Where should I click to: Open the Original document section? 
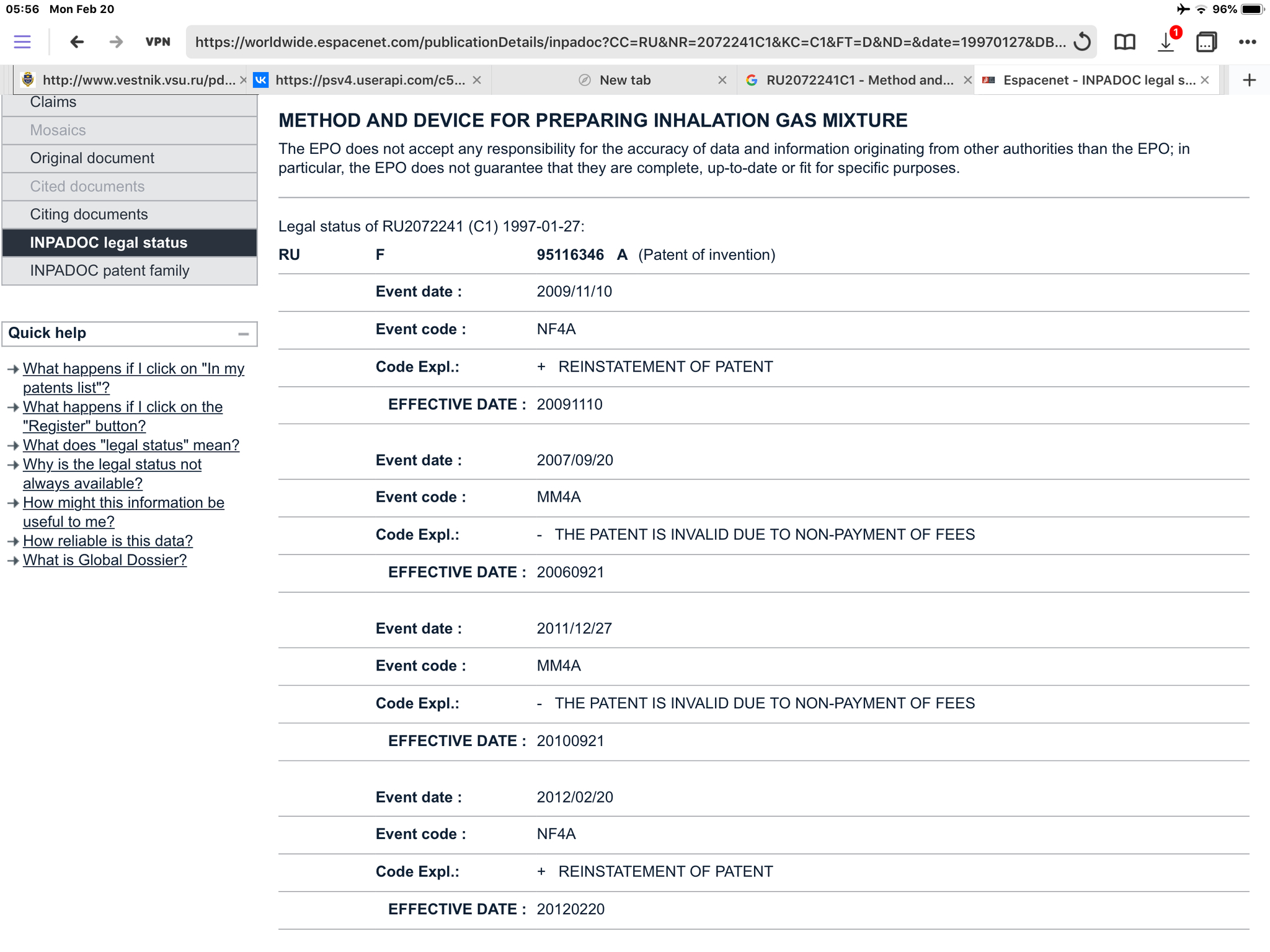click(92, 158)
